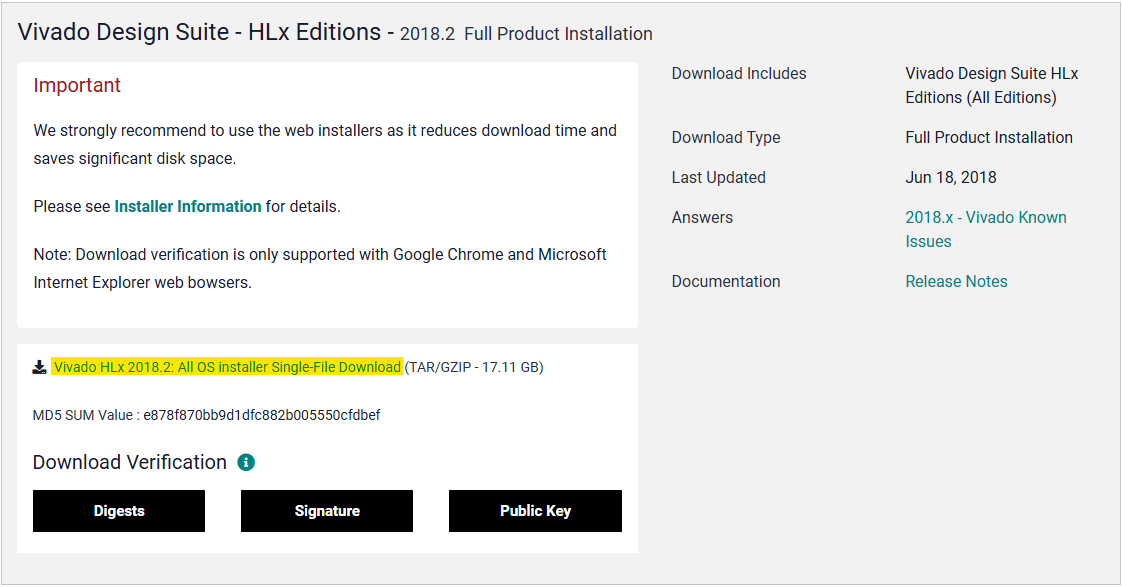Click the red Important heading
1122x587 pixels.
click(77, 86)
